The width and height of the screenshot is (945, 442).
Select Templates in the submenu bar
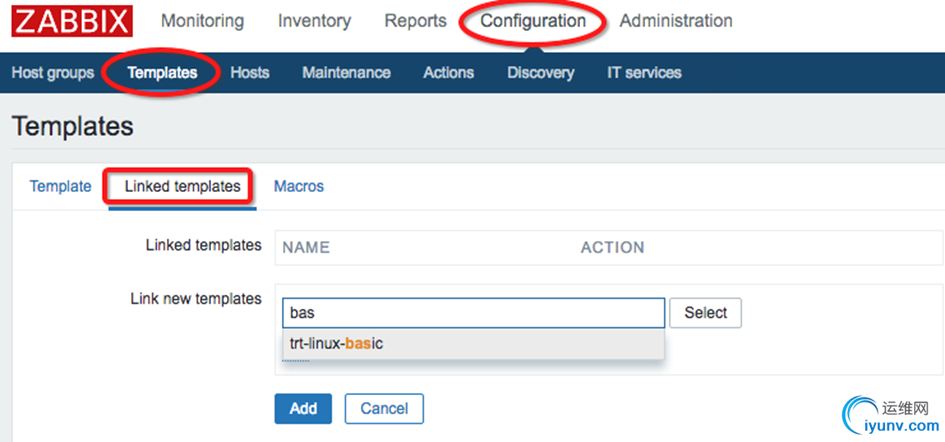(x=162, y=73)
